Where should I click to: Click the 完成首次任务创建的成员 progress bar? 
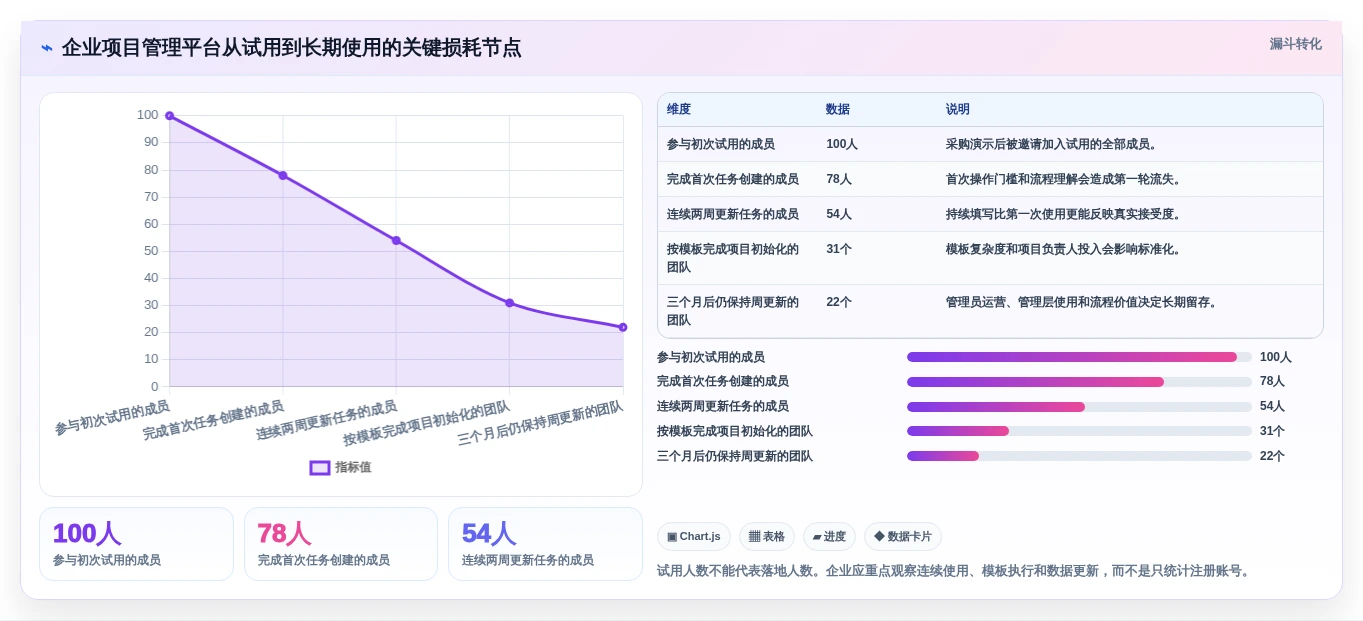click(1079, 382)
